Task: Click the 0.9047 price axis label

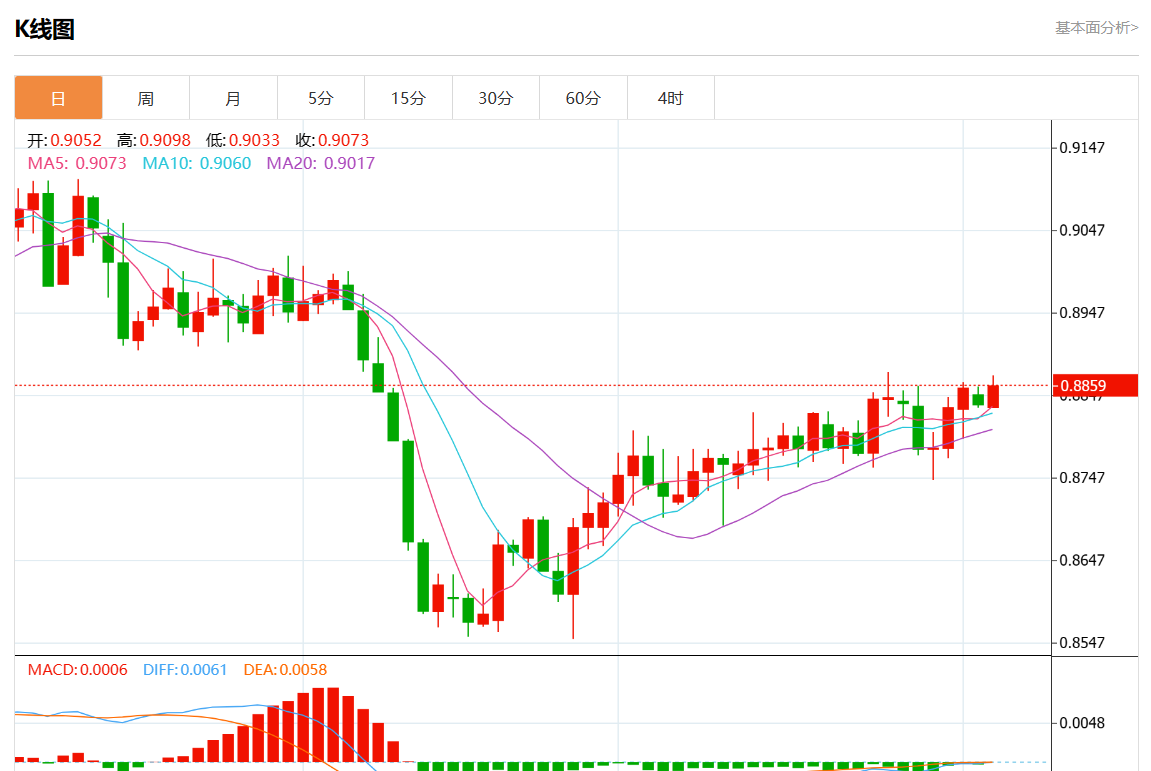Action: pyautogui.click(x=1082, y=231)
